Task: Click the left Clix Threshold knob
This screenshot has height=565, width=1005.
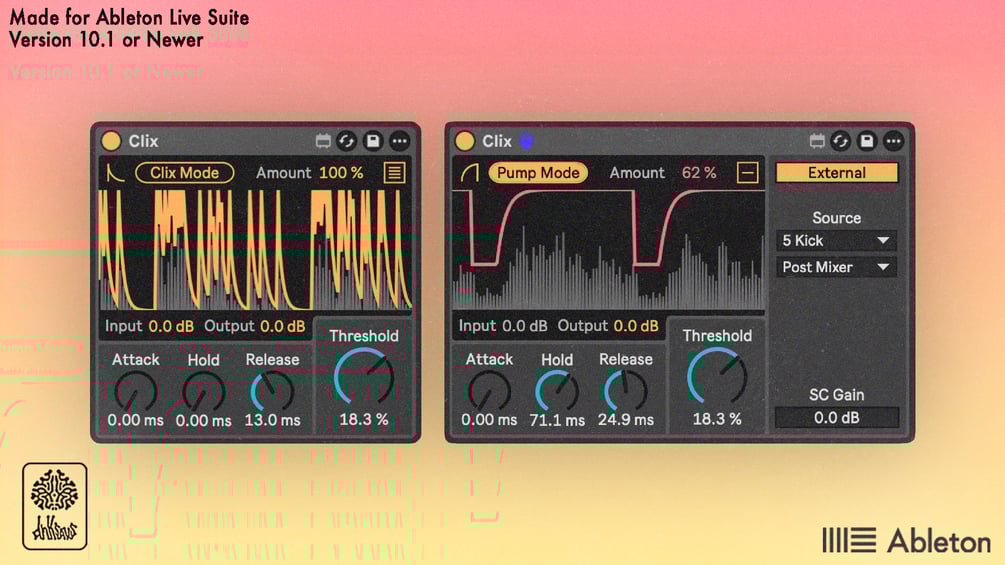Action: coord(363,377)
